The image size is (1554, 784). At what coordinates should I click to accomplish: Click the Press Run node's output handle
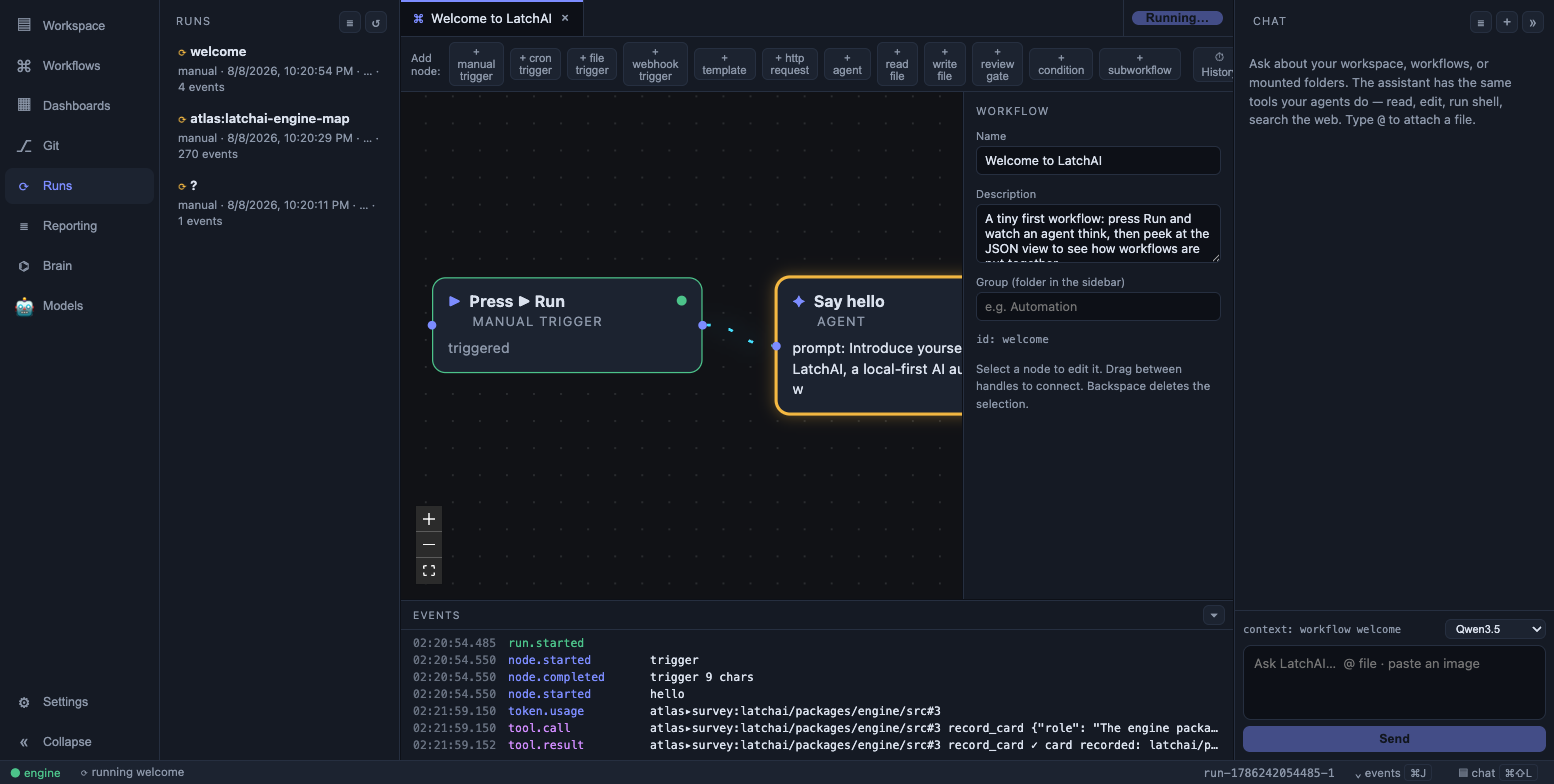click(x=703, y=325)
